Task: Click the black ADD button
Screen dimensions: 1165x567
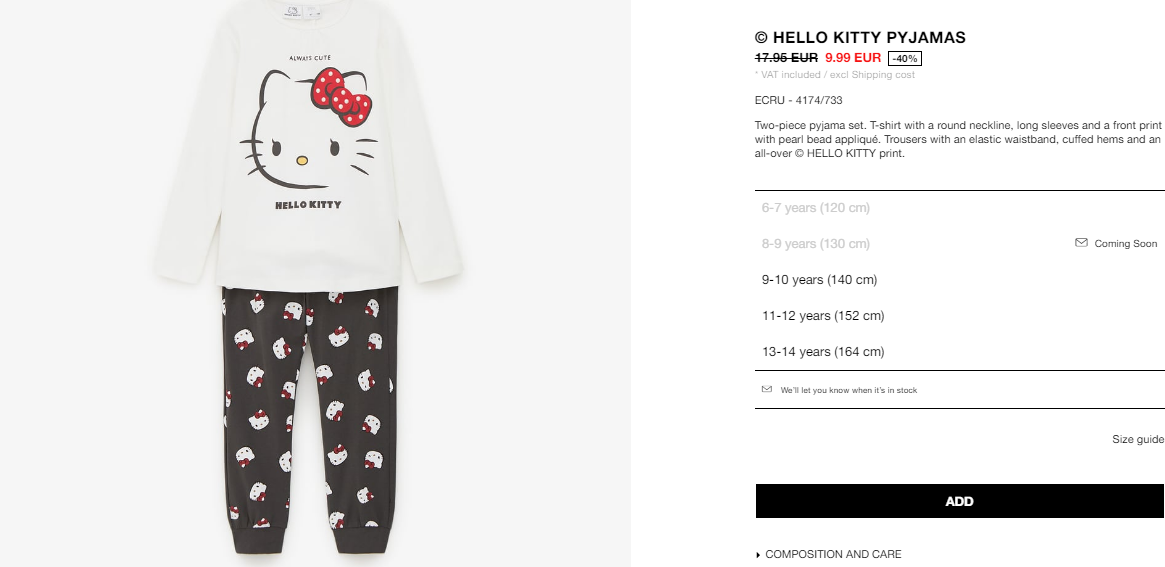Action: (960, 502)
